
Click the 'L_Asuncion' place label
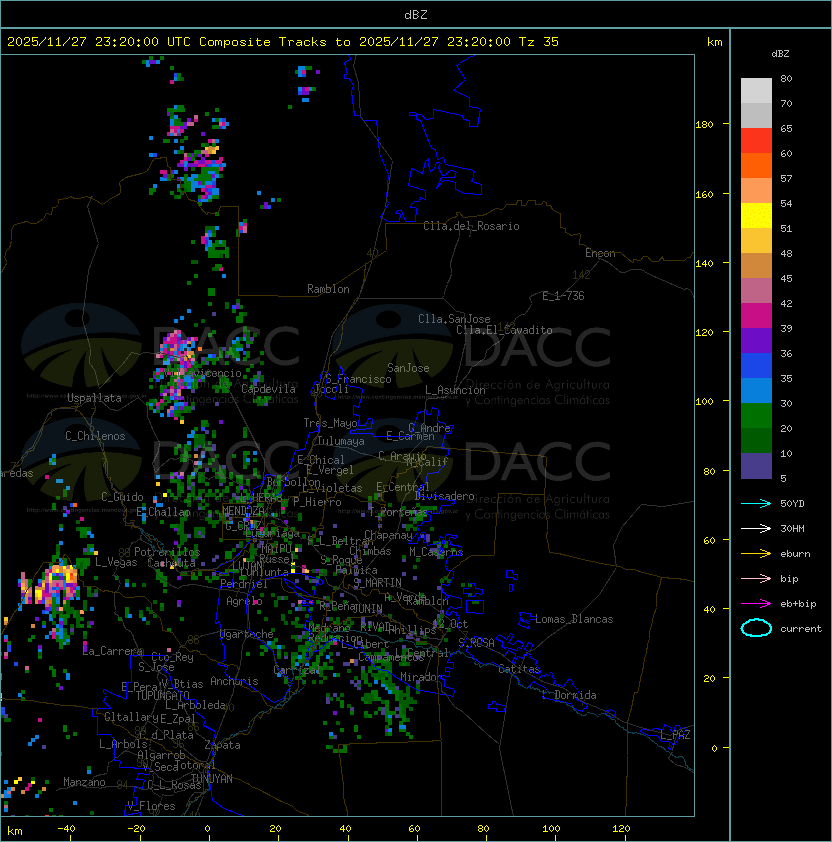tap(455, 390)
